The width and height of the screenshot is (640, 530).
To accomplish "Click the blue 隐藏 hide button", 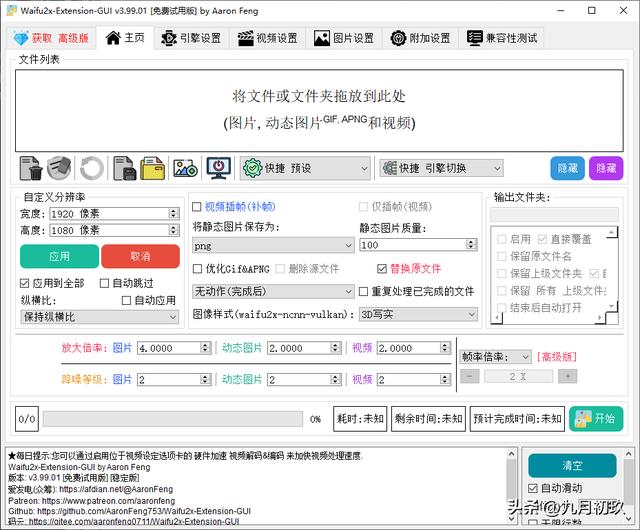I will coord(567,168).
